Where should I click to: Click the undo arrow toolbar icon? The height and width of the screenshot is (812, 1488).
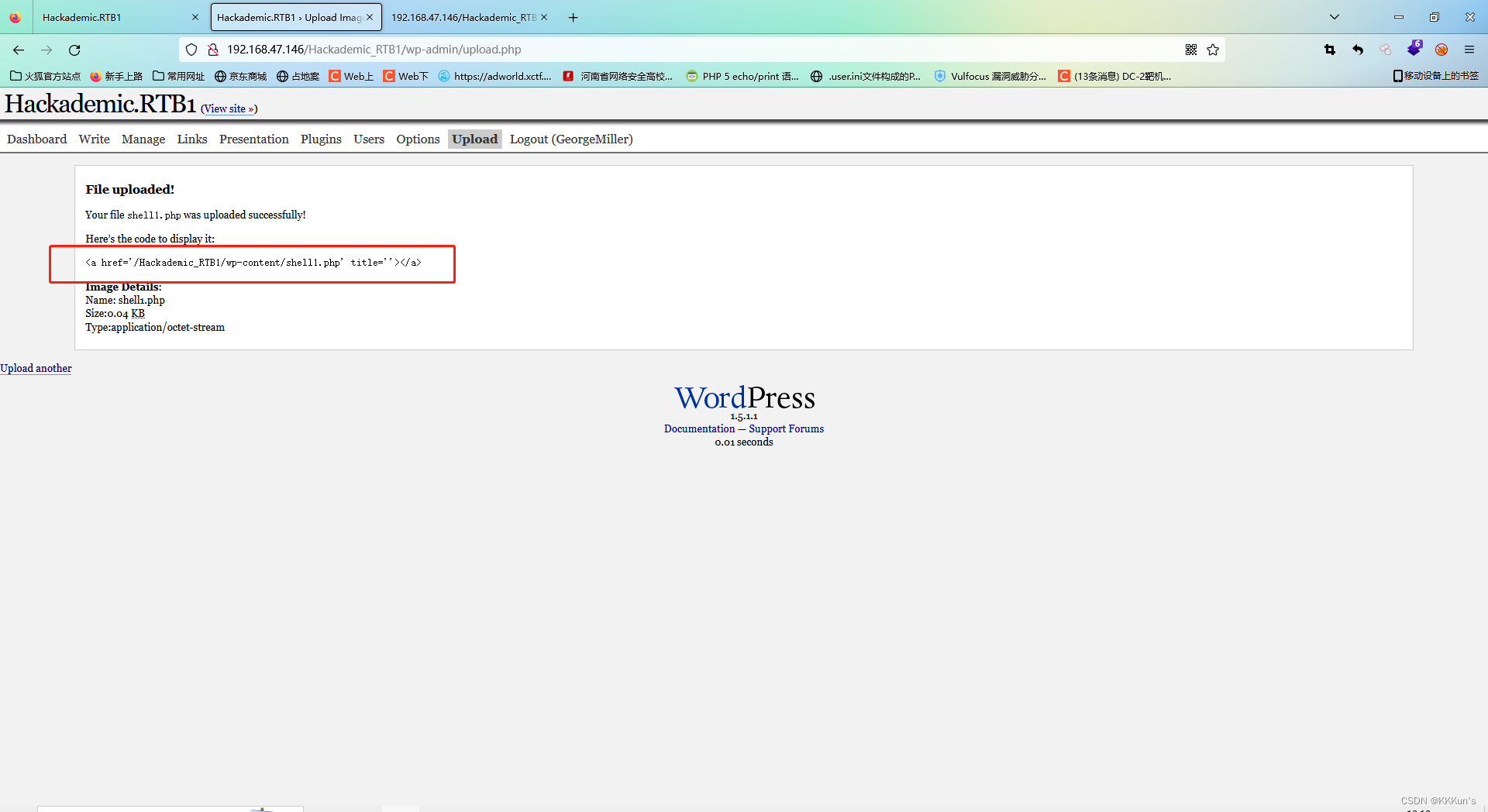(1358, 50)
